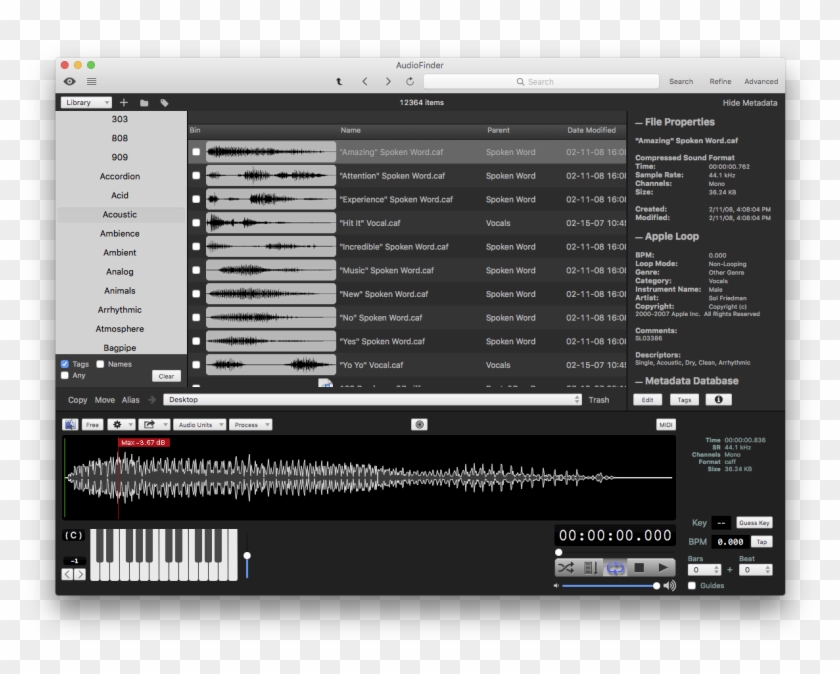Select the 808 tag in sidebar
Image resolution: width=840 pixels, height=674 pixels.
click(x=120, y=138)
